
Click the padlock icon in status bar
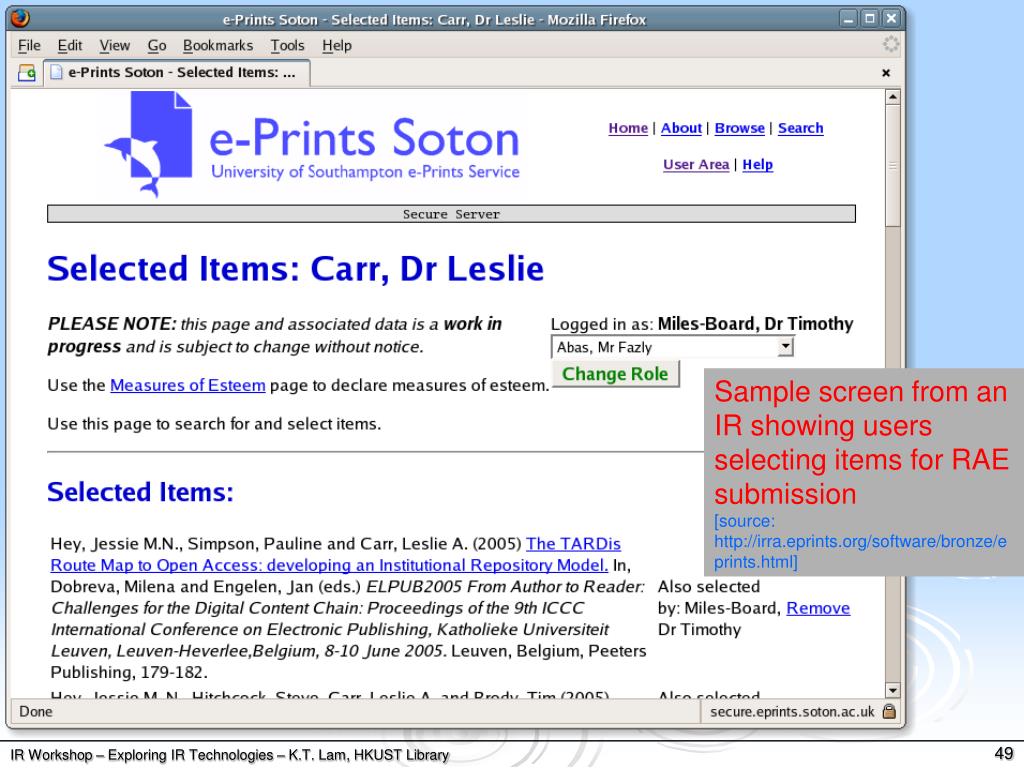(x=889, y=711)
